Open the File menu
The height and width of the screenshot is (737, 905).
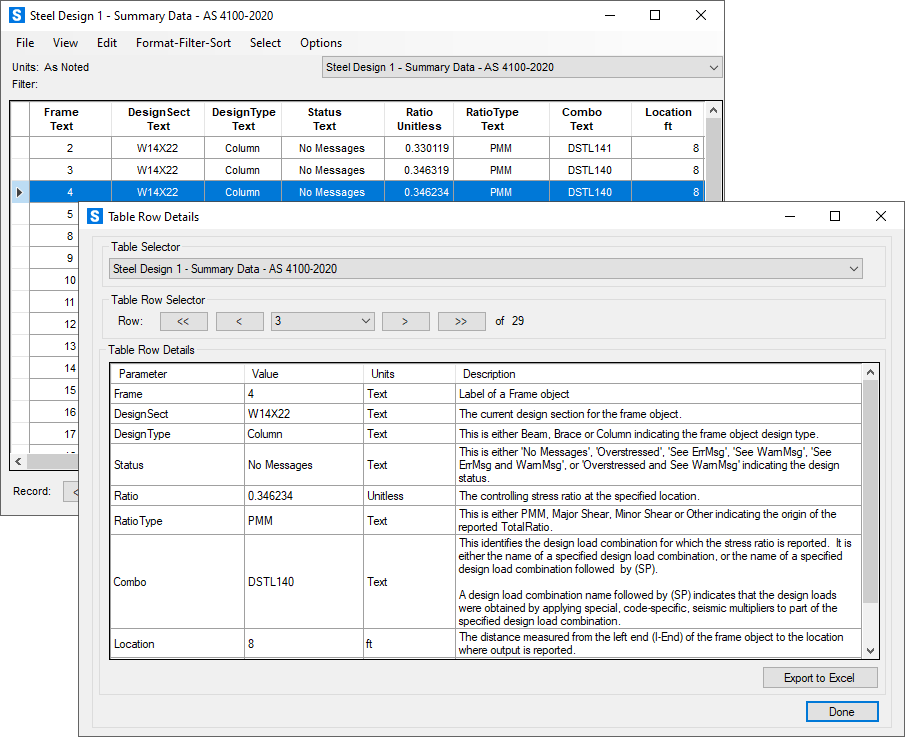pyautogui.click(x=25, y=43)
